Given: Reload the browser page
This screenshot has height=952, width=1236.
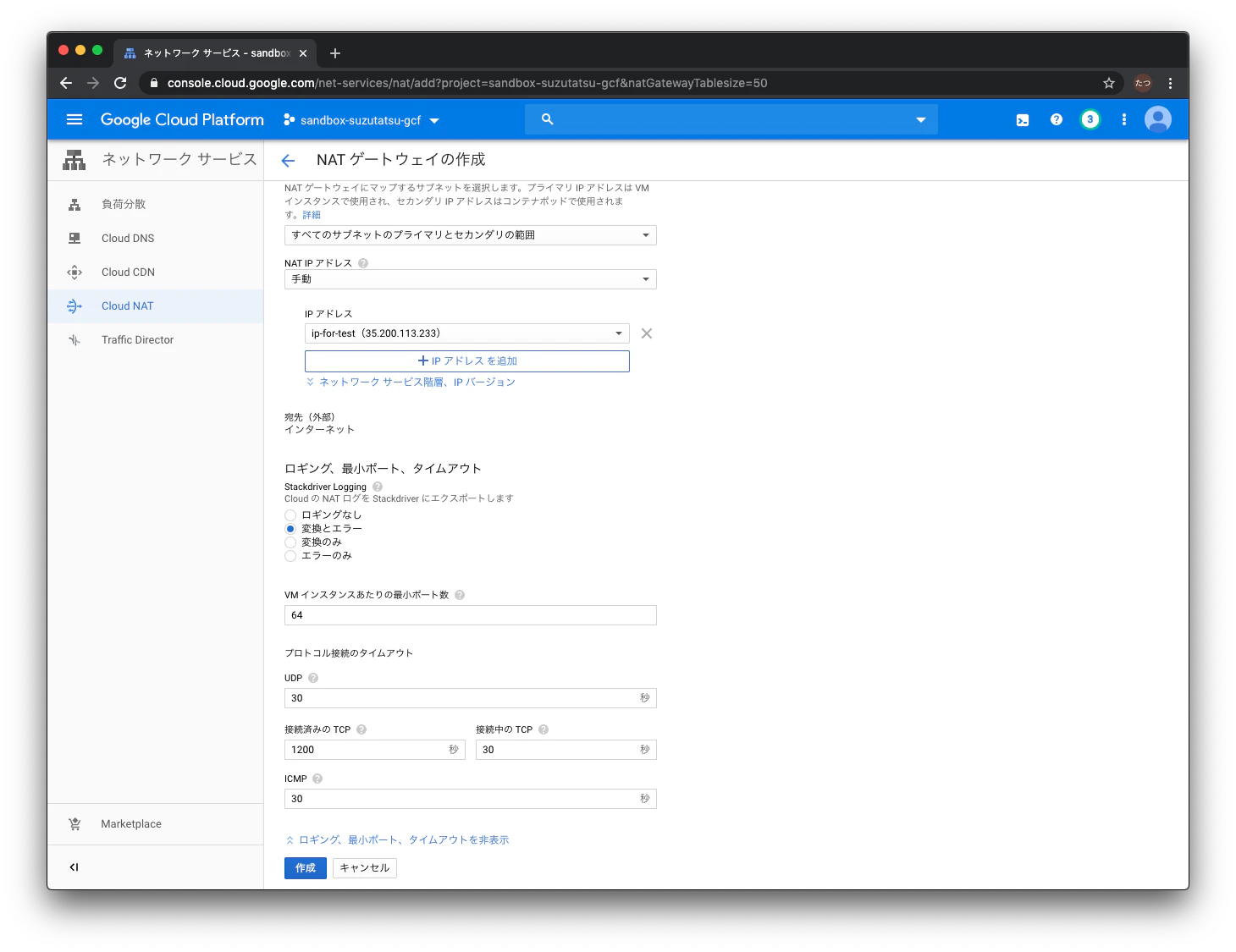Looking at the screenshot, I should pyautogui.click(x=120, y=83).
